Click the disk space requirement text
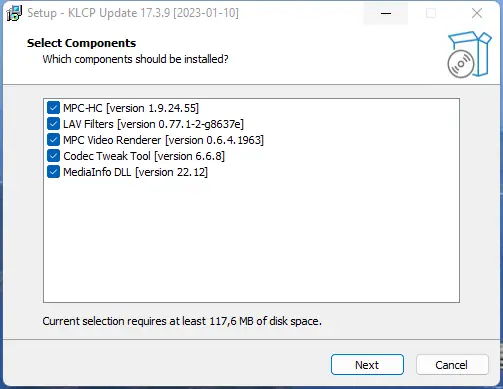 click(182, 321)
